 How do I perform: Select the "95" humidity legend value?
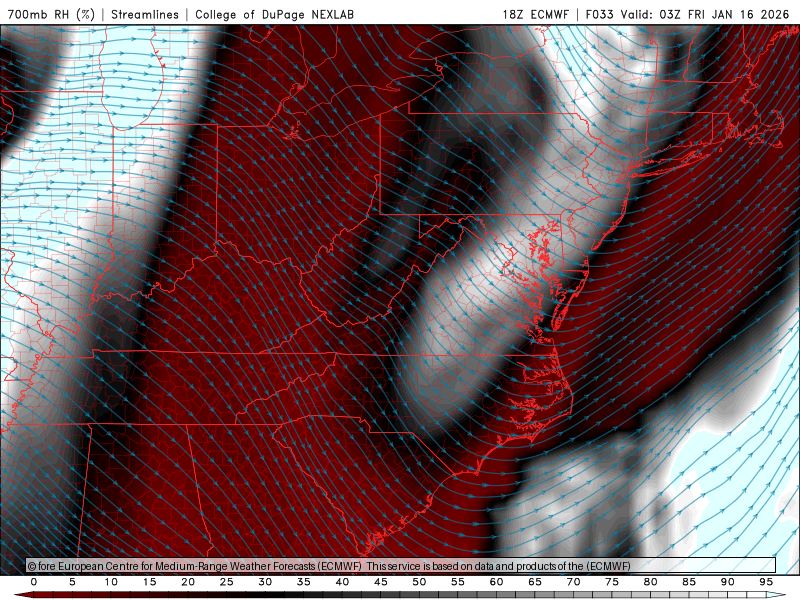coord(766,582)
